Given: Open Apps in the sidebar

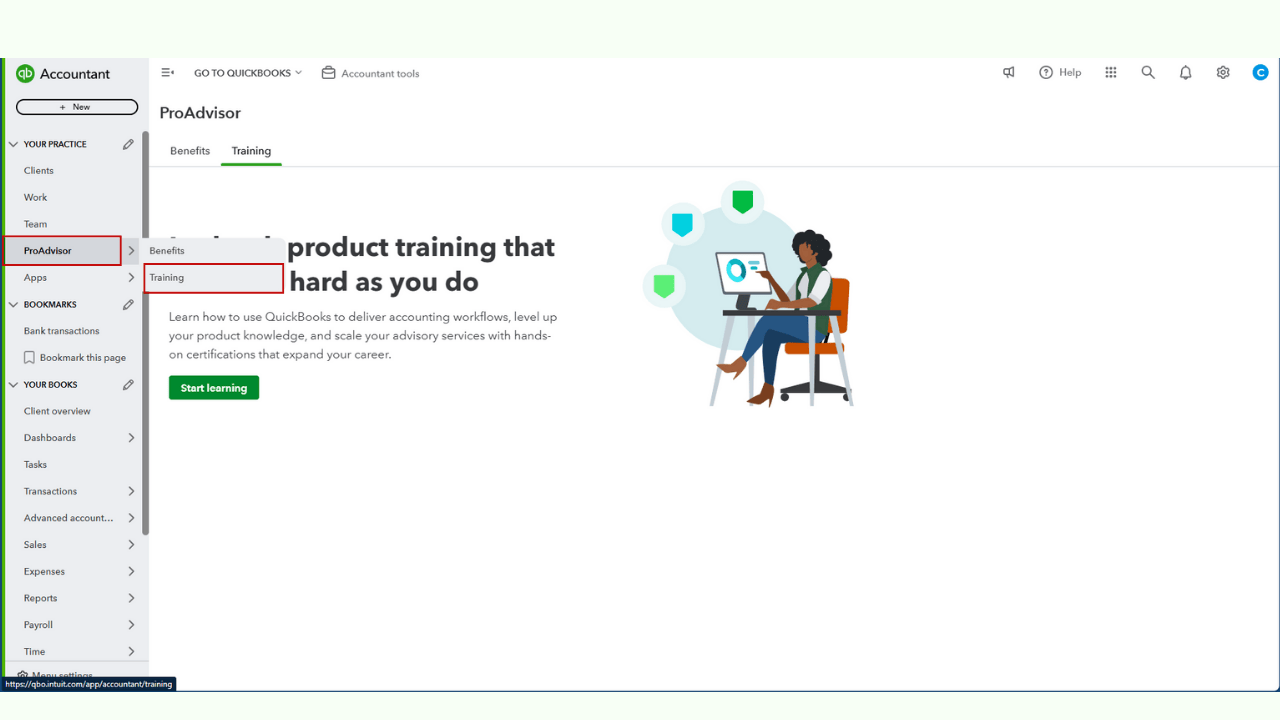Looking at the screenshot, I should (x=36, y=277).
